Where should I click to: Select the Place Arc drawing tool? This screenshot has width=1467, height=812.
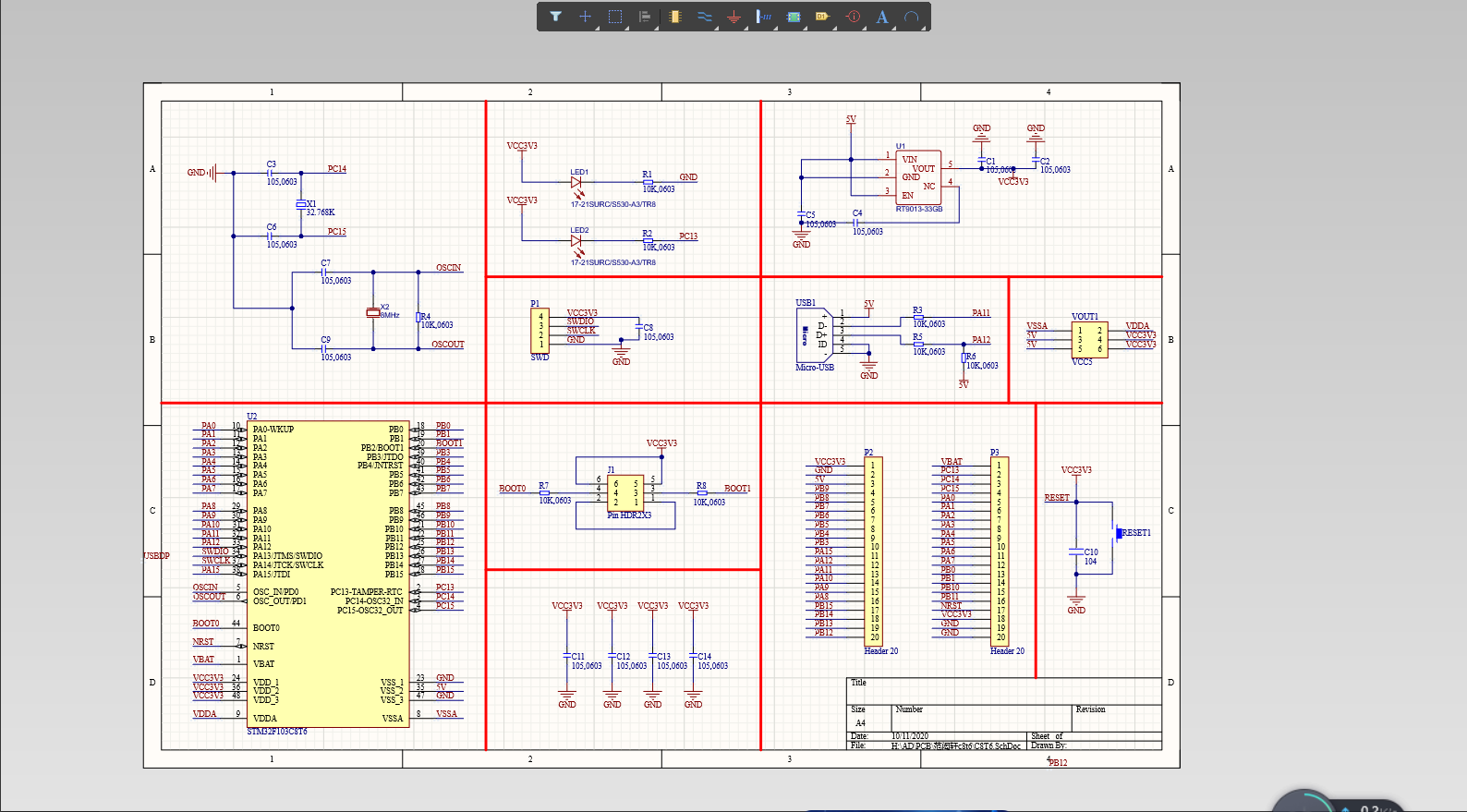click(x=912, y=17)
